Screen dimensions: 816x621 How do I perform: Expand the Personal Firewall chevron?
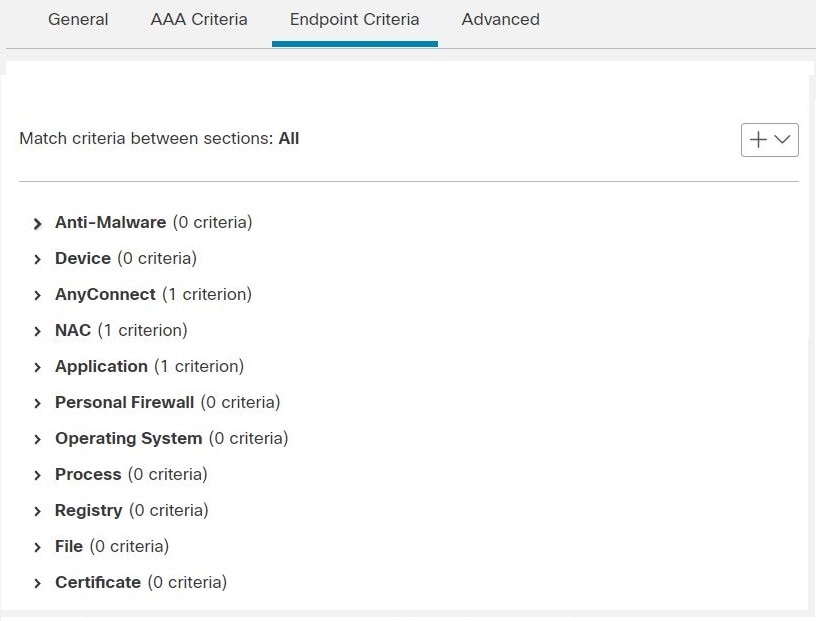37,403
